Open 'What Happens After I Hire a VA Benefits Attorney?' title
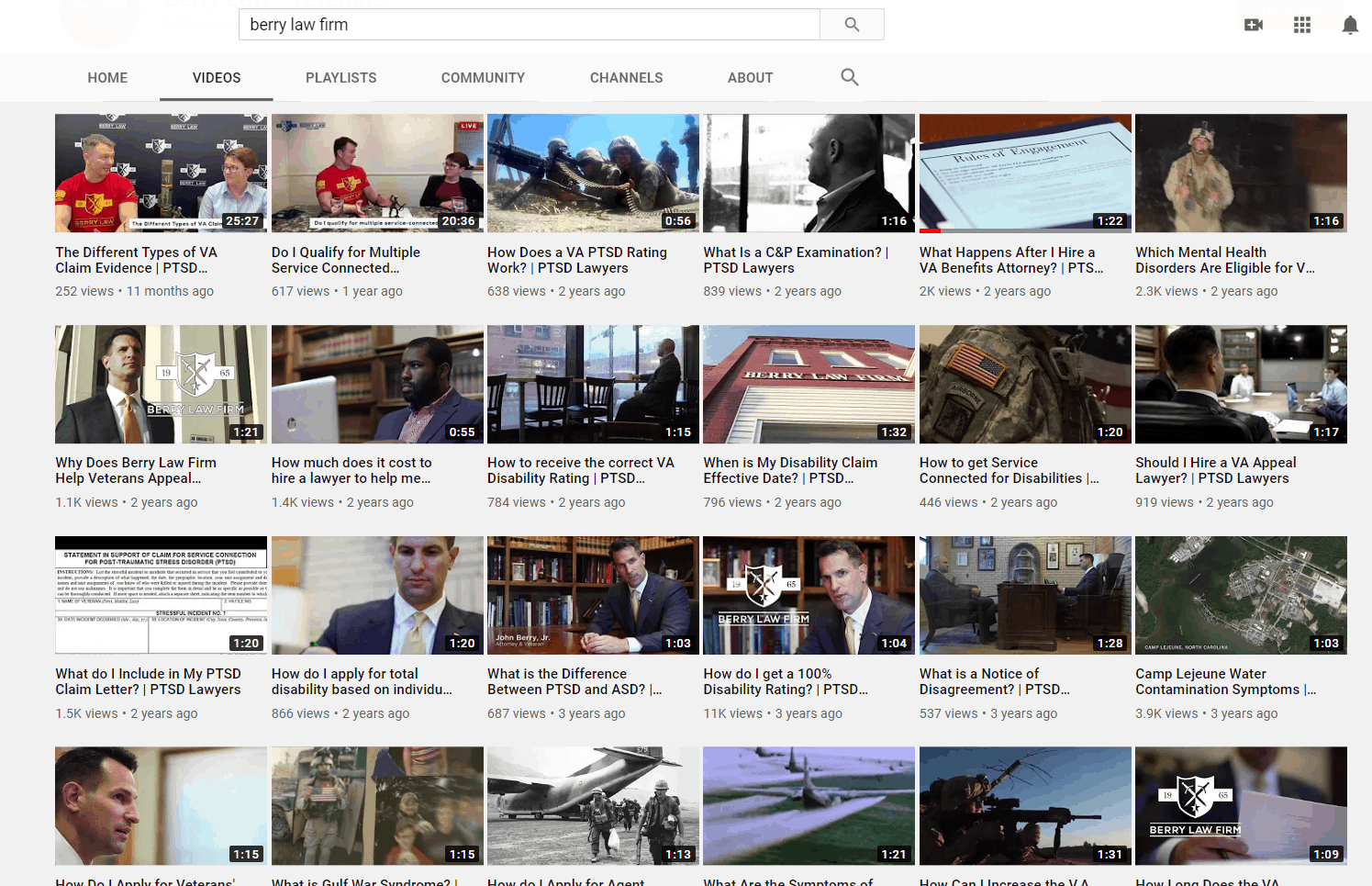The height and width of the screenshot is (886, 1372). (1011, 260)
